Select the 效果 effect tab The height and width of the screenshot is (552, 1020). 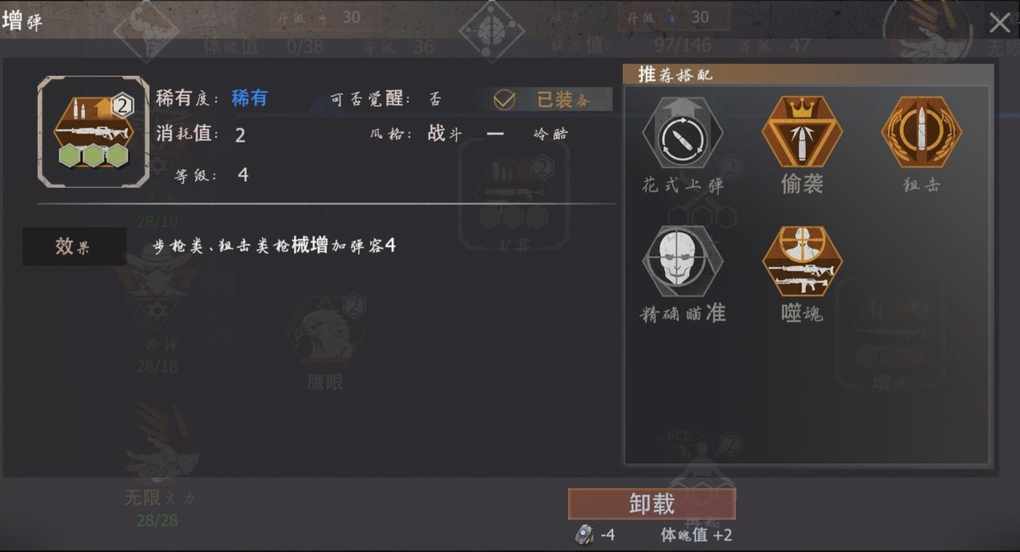(x=74, y=246)
